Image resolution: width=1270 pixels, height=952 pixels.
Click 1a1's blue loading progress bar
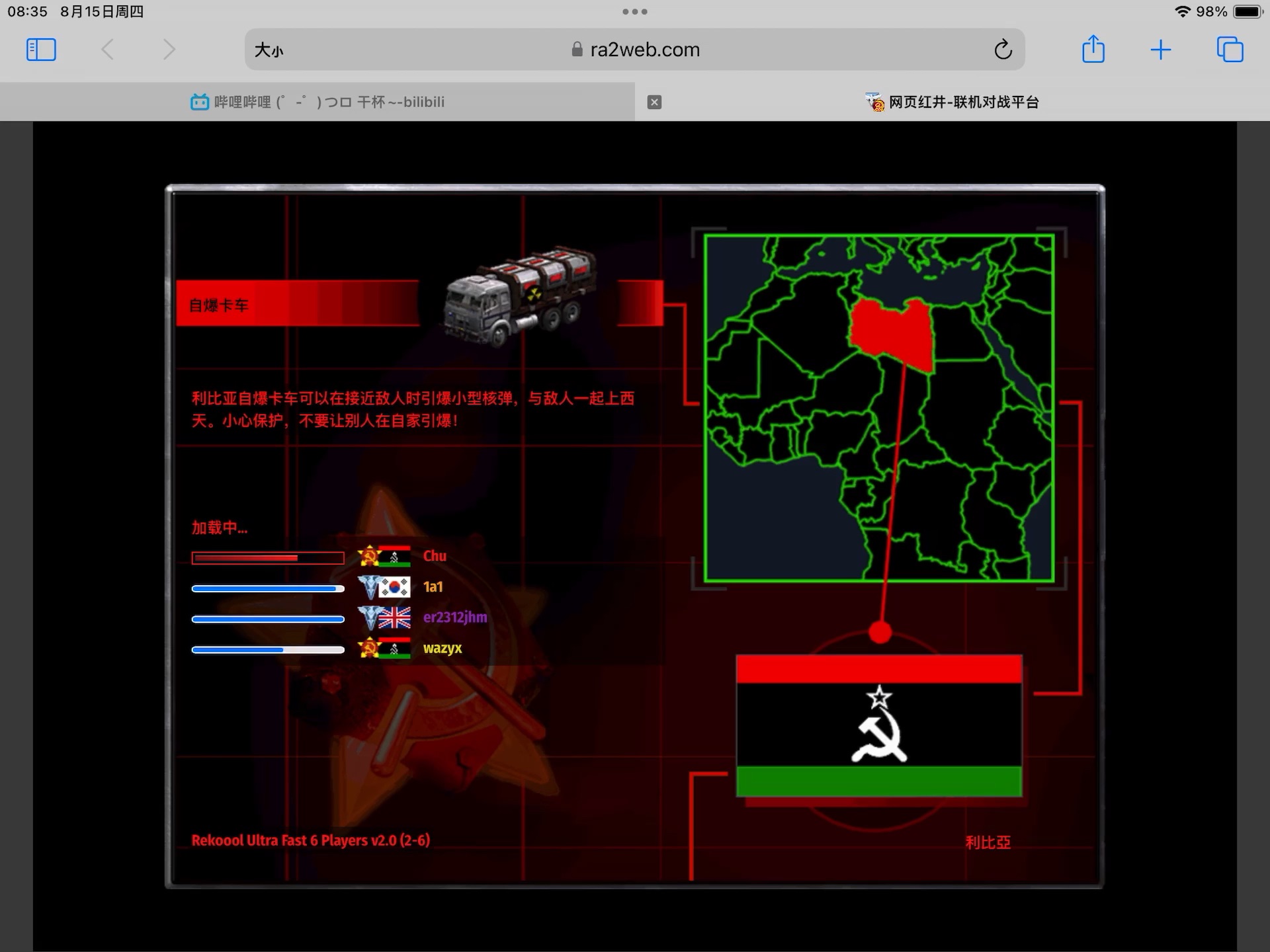(268, 588)
